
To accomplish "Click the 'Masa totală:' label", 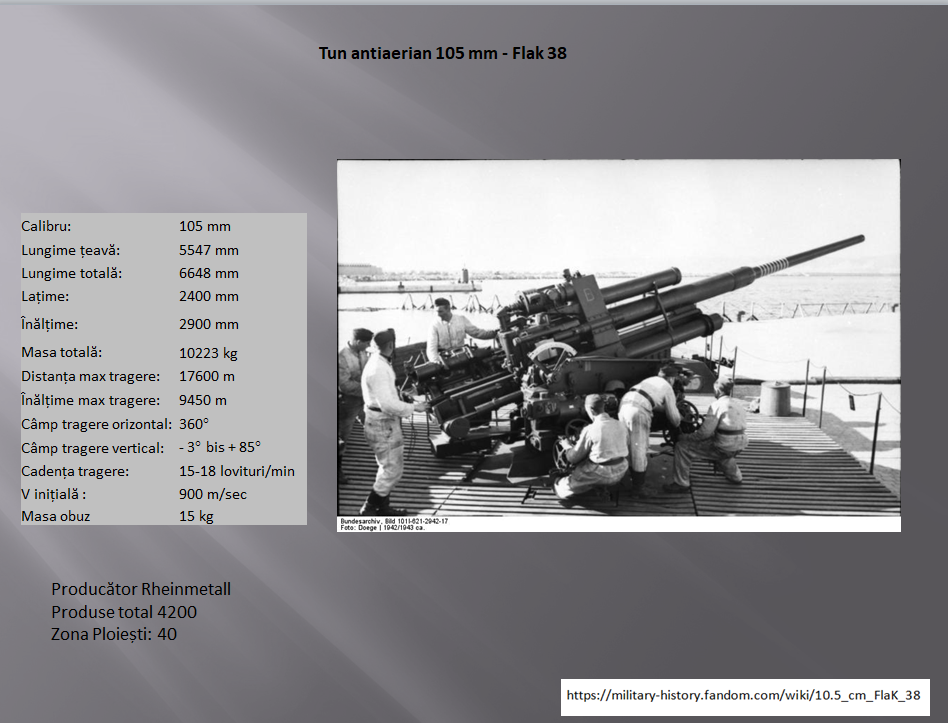I will [62, 352].
